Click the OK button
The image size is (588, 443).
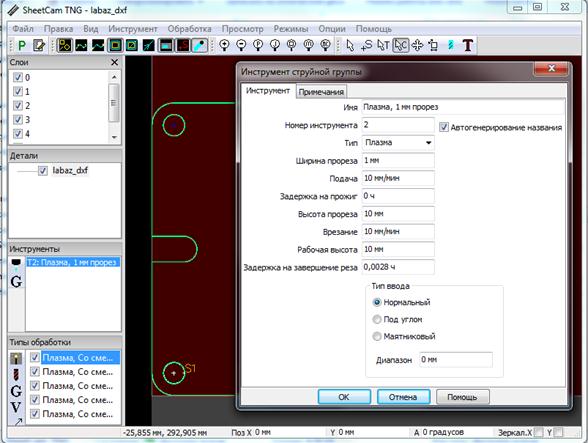[x=344, y=397]
